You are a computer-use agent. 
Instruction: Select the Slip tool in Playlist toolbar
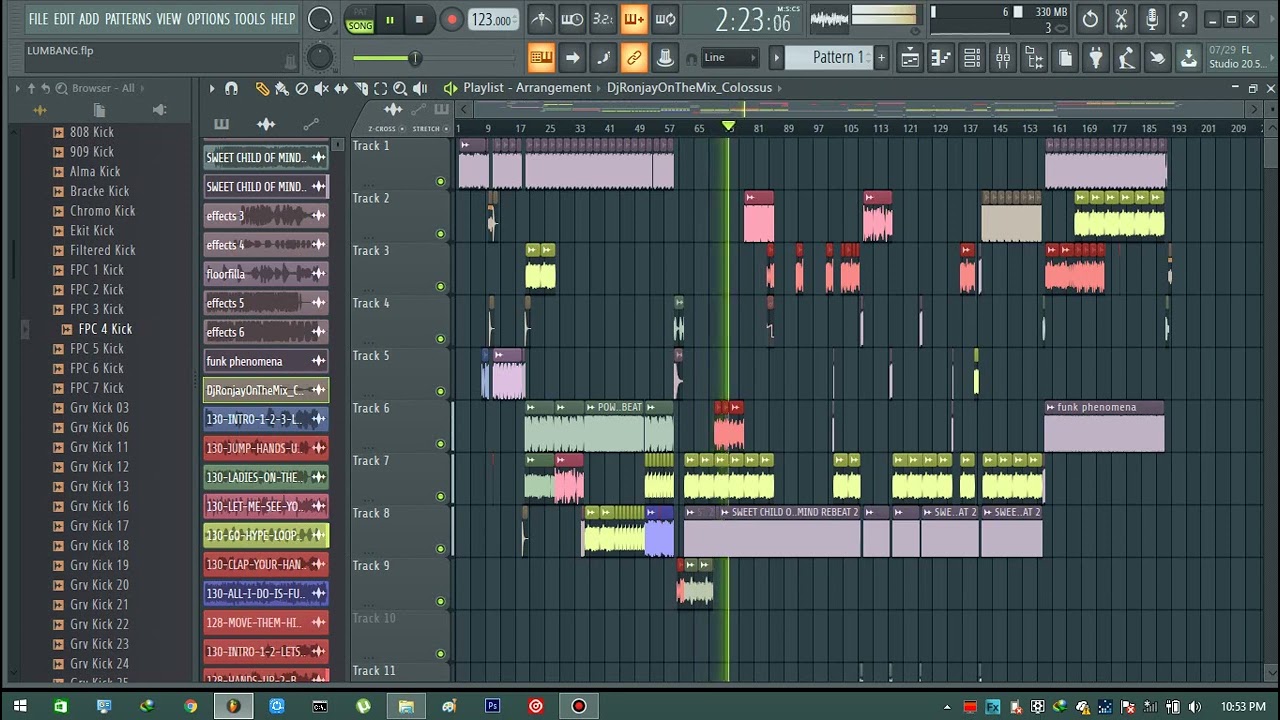[x=341, y=88]
